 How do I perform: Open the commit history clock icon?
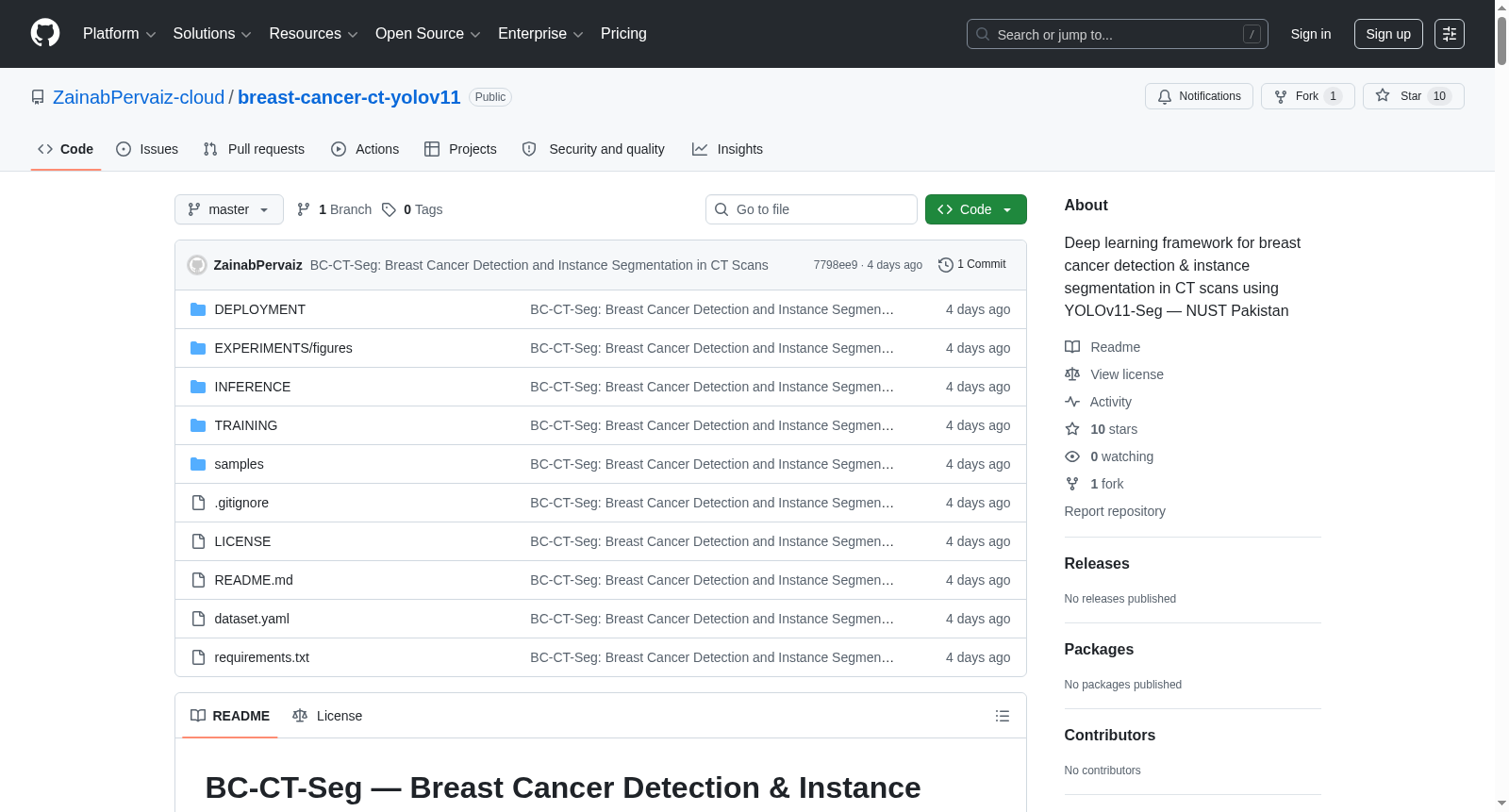click(x=946, y=265)
